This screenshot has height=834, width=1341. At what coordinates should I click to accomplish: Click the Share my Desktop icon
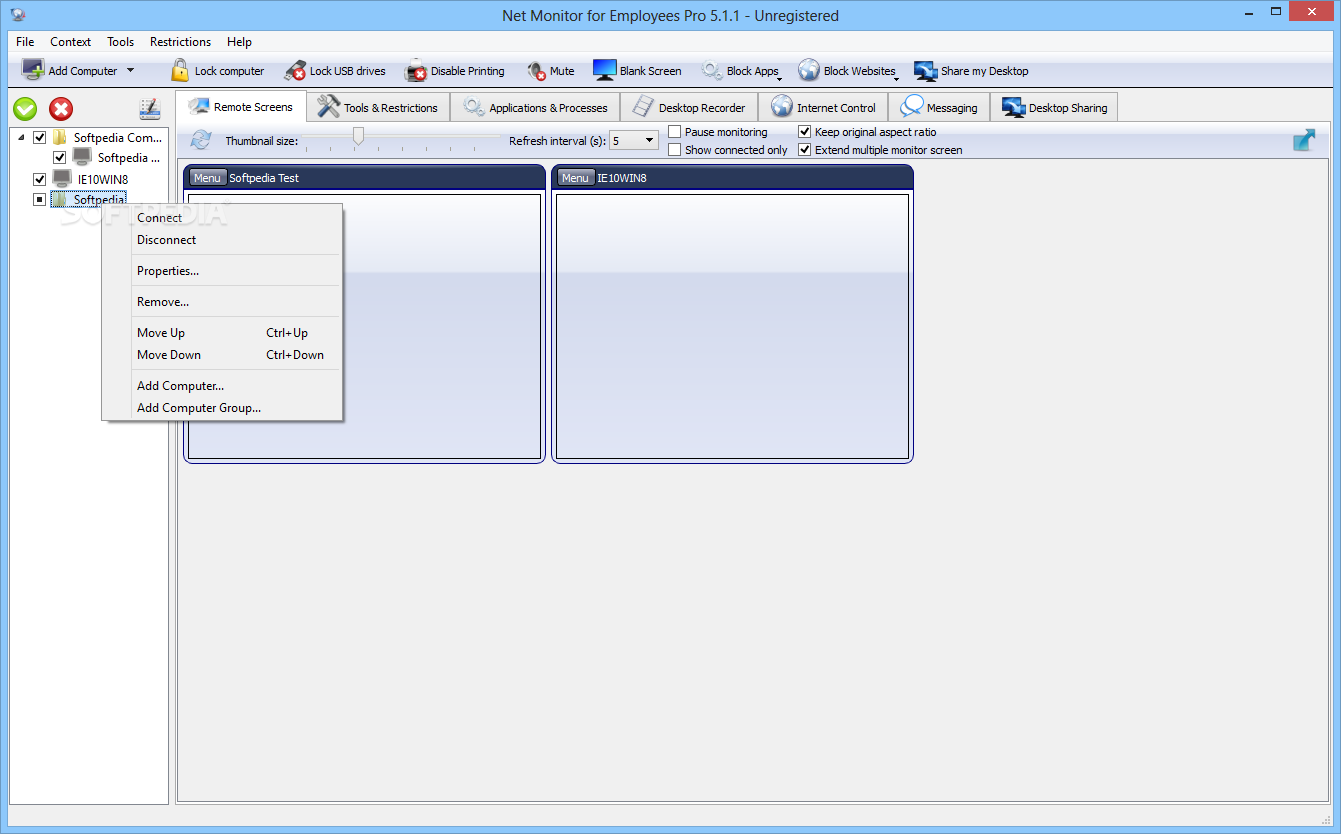(925, 71)
